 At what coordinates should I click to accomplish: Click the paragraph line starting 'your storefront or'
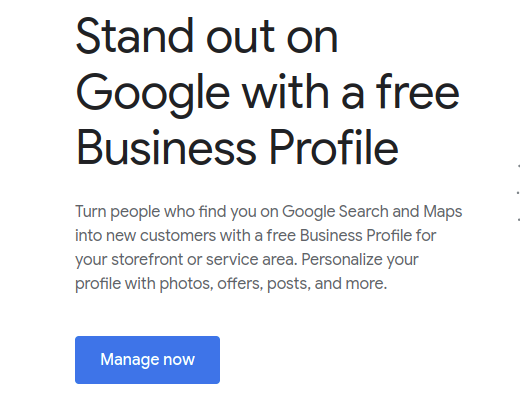247,260
